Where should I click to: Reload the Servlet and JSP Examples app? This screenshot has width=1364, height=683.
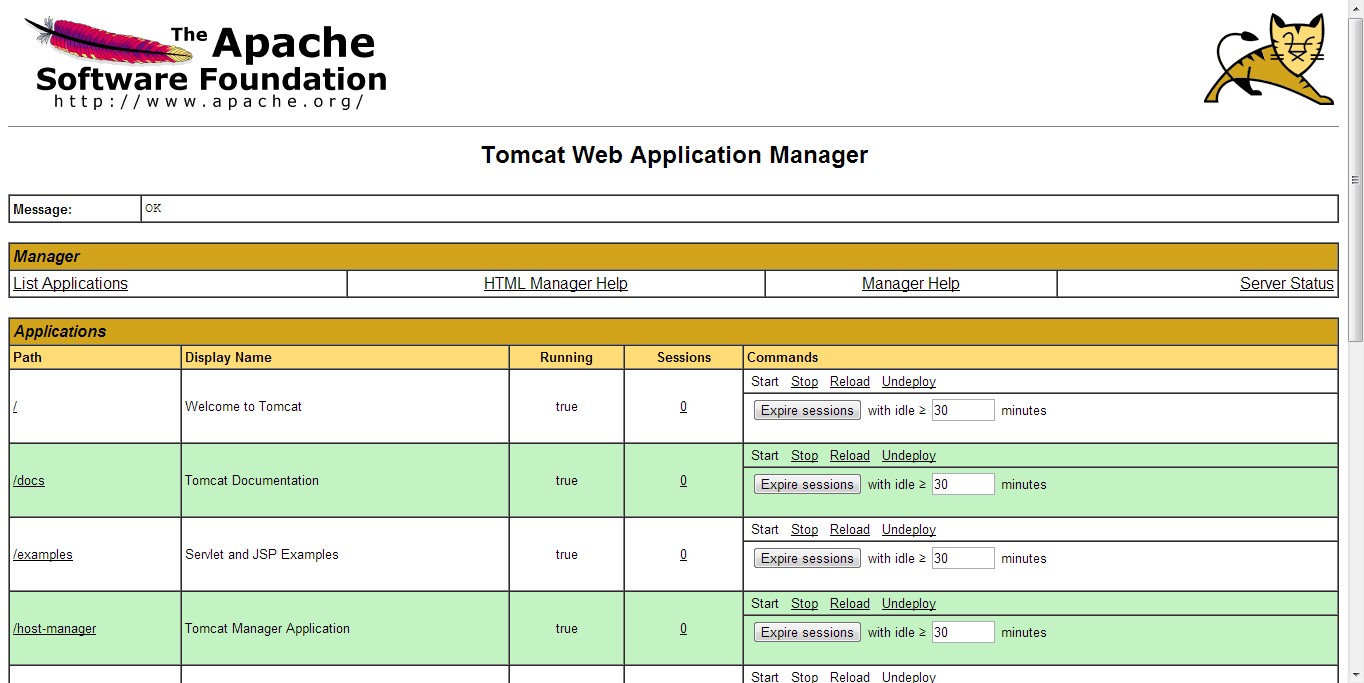tap(850, 530)
